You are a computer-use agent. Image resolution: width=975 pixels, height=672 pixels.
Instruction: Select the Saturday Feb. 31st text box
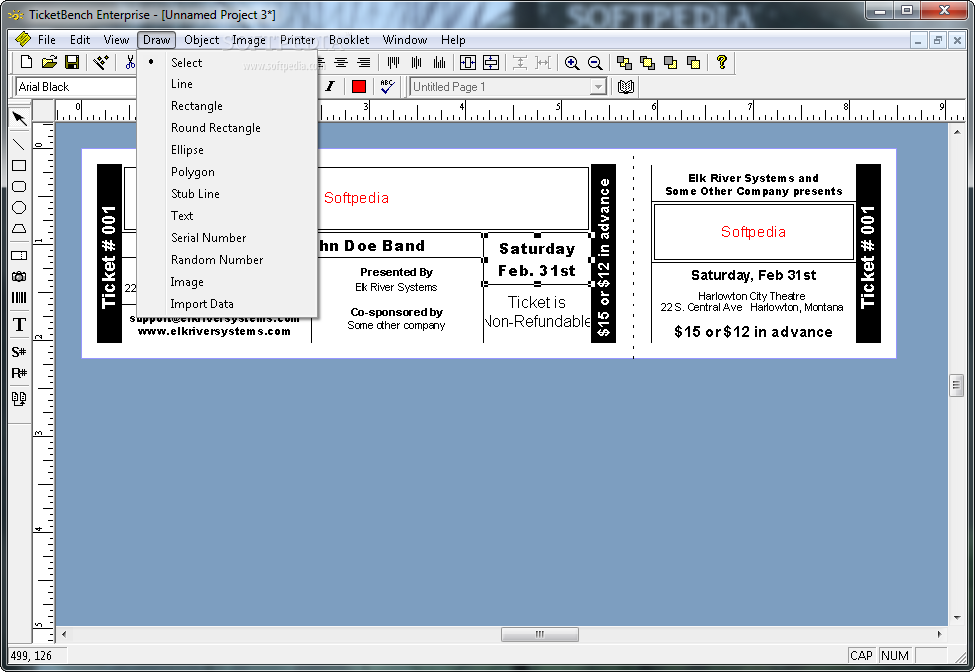[x=538, y=259]
